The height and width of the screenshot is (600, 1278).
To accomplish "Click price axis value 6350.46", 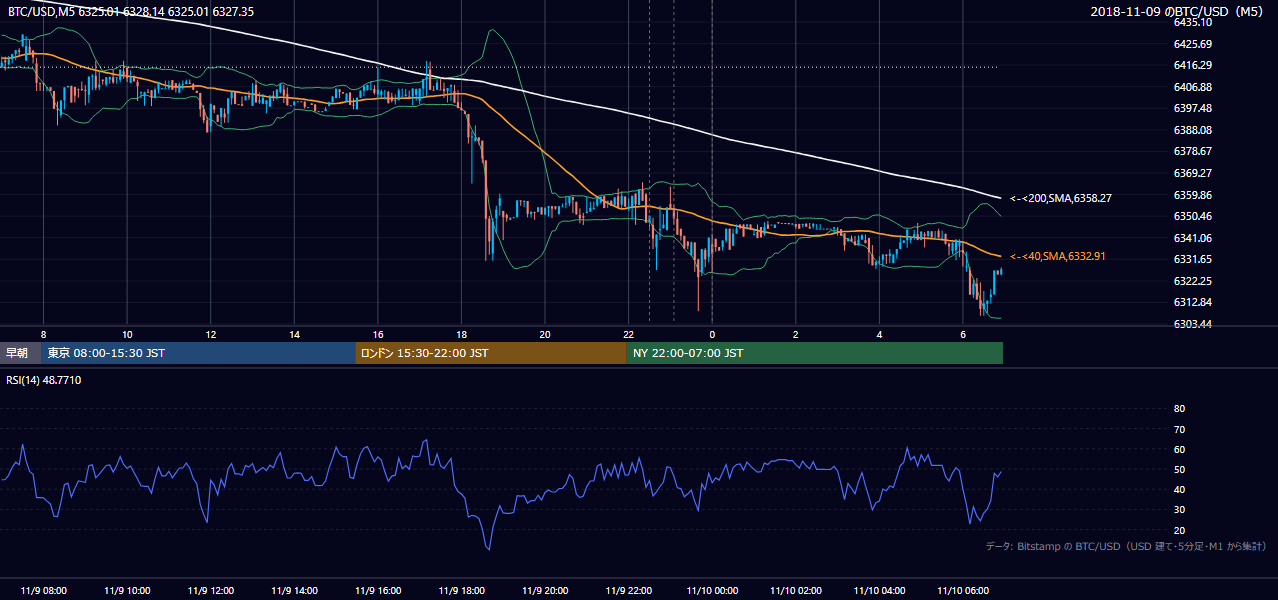I will [1193, 216].
